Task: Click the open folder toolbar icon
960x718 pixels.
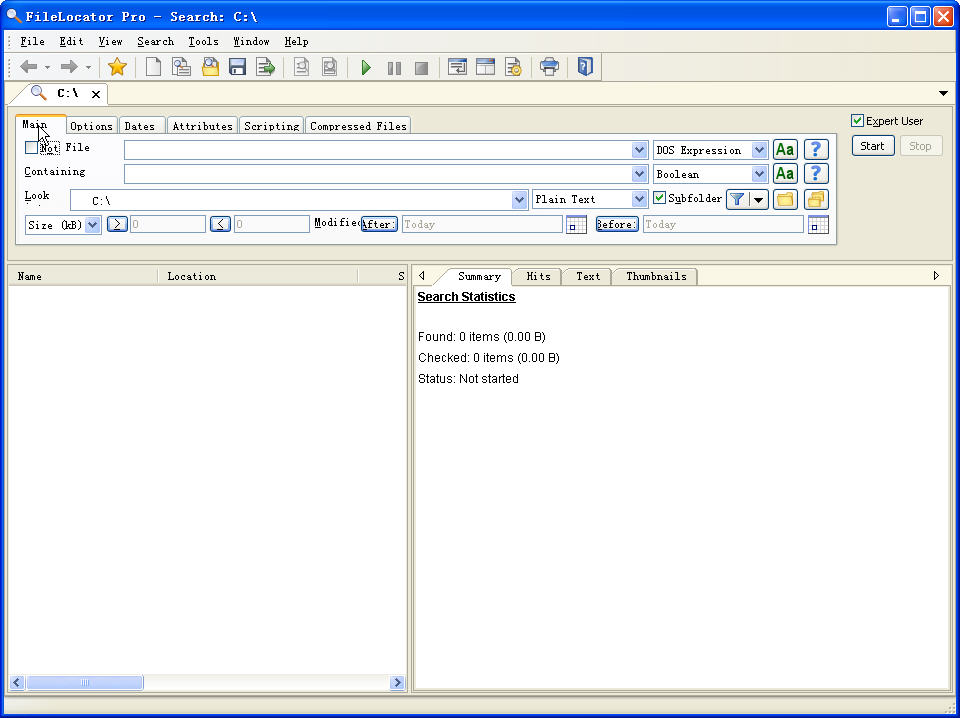Action: (x=210, y=67)
